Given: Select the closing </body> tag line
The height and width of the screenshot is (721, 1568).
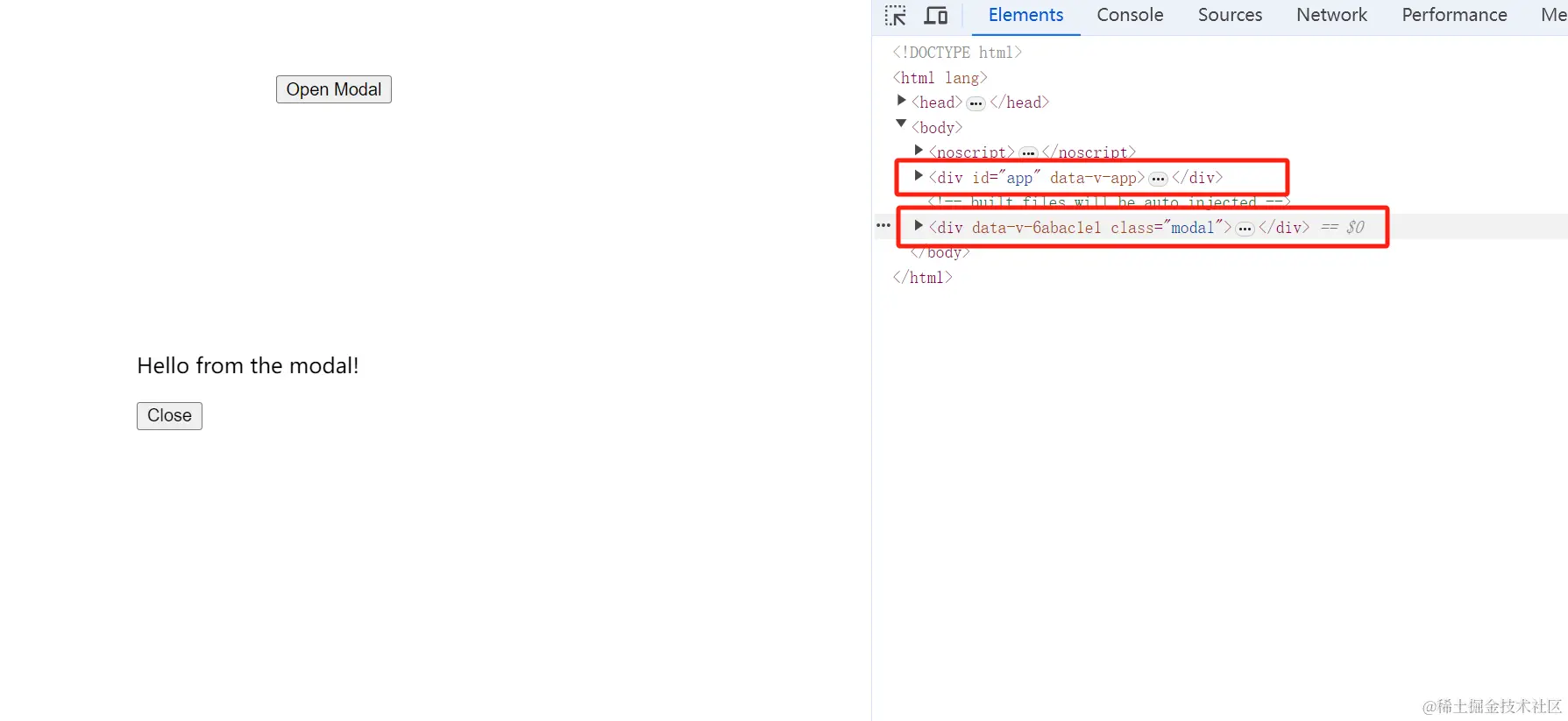Looking at the screenshot, I should click(x=940, y=252).
